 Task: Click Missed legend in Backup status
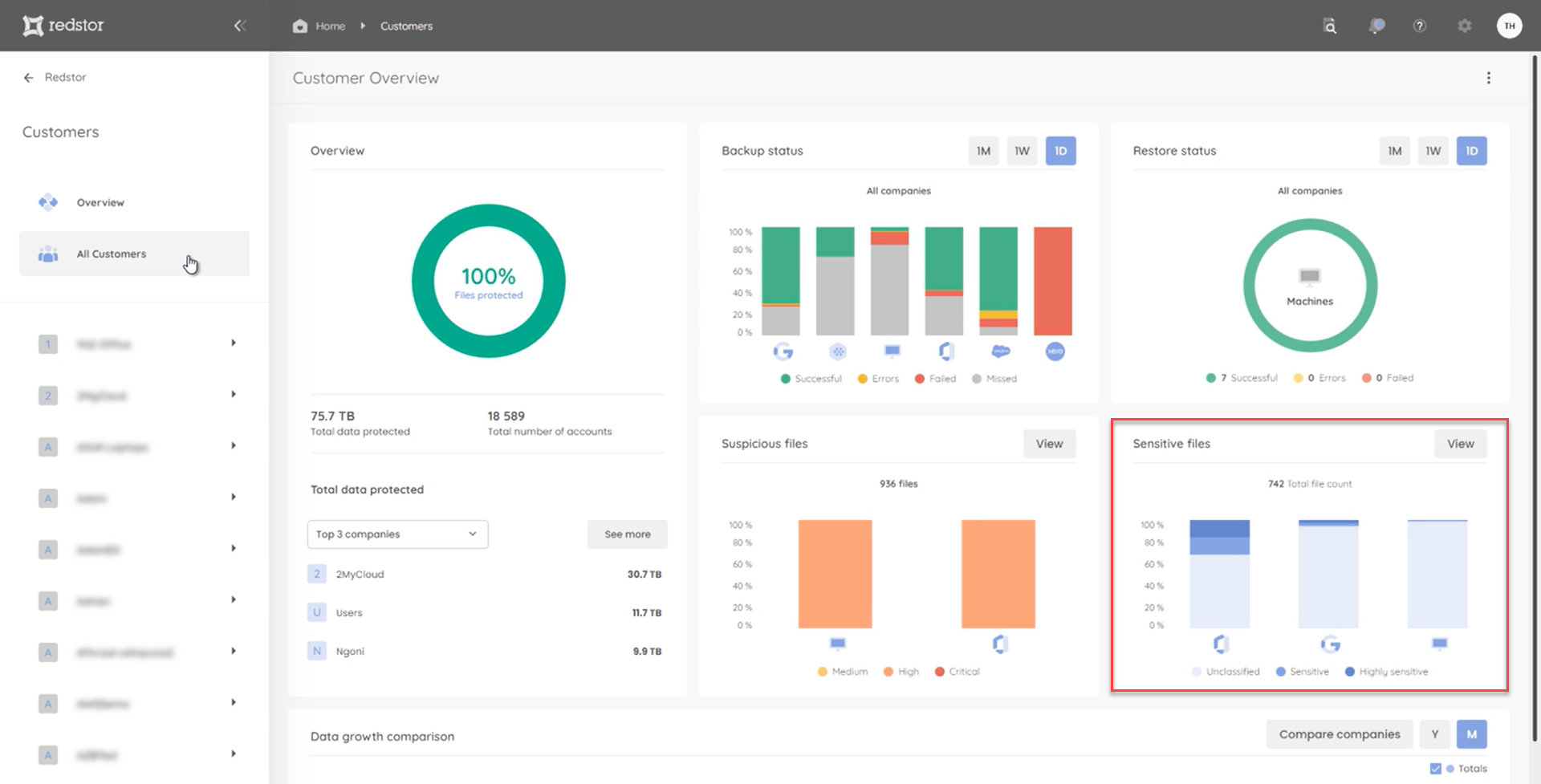click(x=994, y=379)
